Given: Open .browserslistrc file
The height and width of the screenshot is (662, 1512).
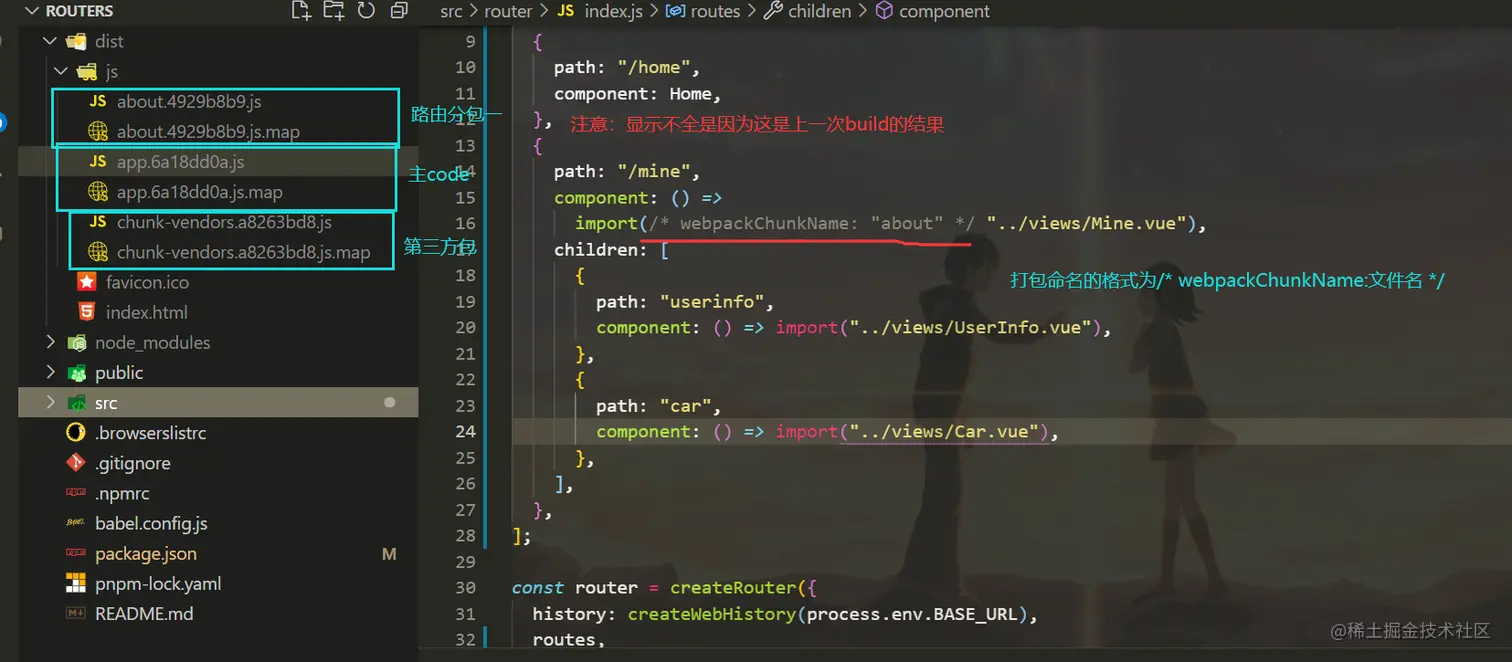Looking at the screenshot, I should [151, 433].
